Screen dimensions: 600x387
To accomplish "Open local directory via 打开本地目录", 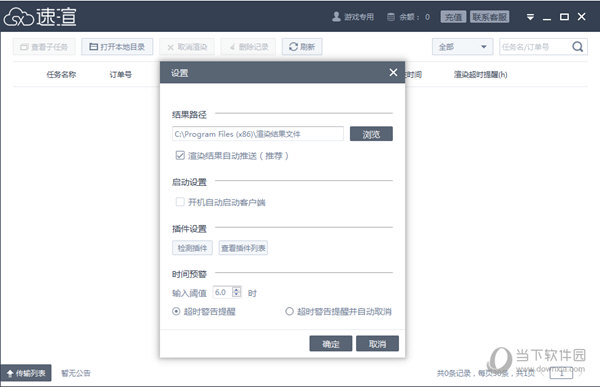I will click(117, 47).
